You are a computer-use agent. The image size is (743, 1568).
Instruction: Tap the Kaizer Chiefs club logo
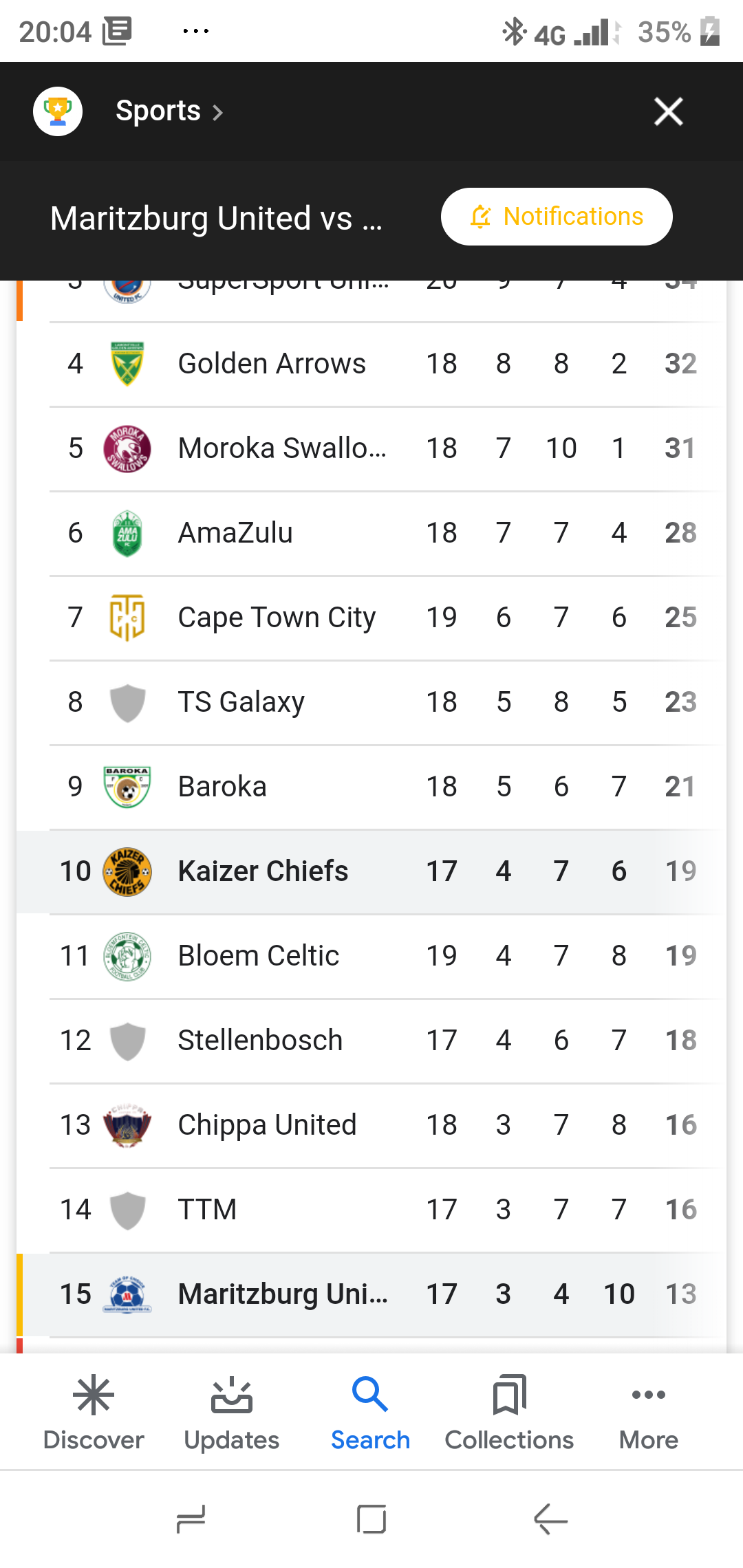[127, 871]
